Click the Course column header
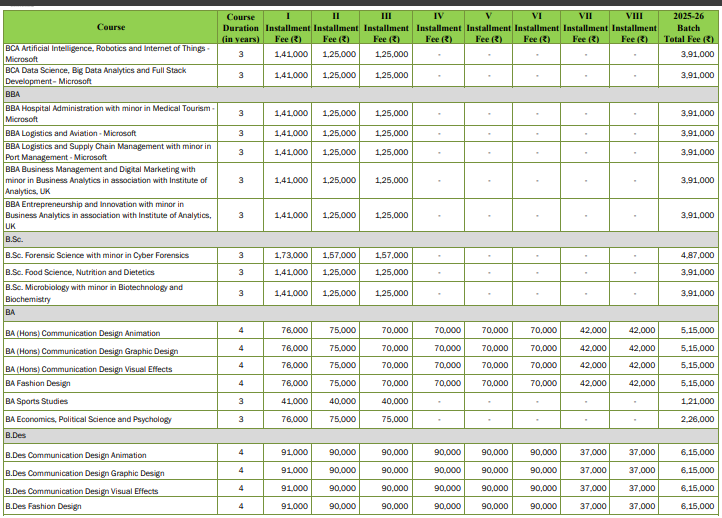Image resolution: width=722 pixels, height=518 pixels. click(x=111, y=27)
